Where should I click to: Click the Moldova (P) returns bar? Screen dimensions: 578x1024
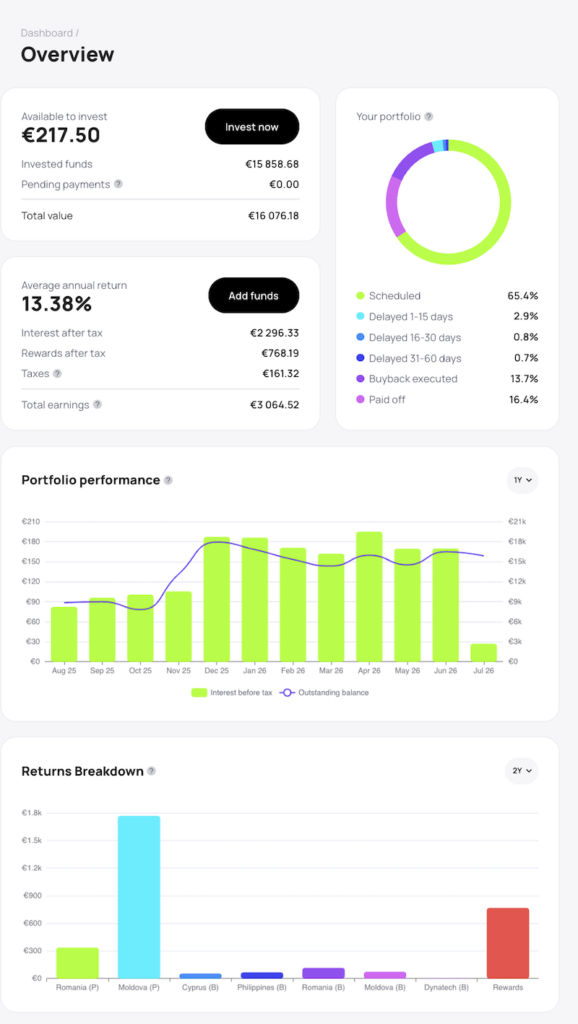[x=139, y=897]
